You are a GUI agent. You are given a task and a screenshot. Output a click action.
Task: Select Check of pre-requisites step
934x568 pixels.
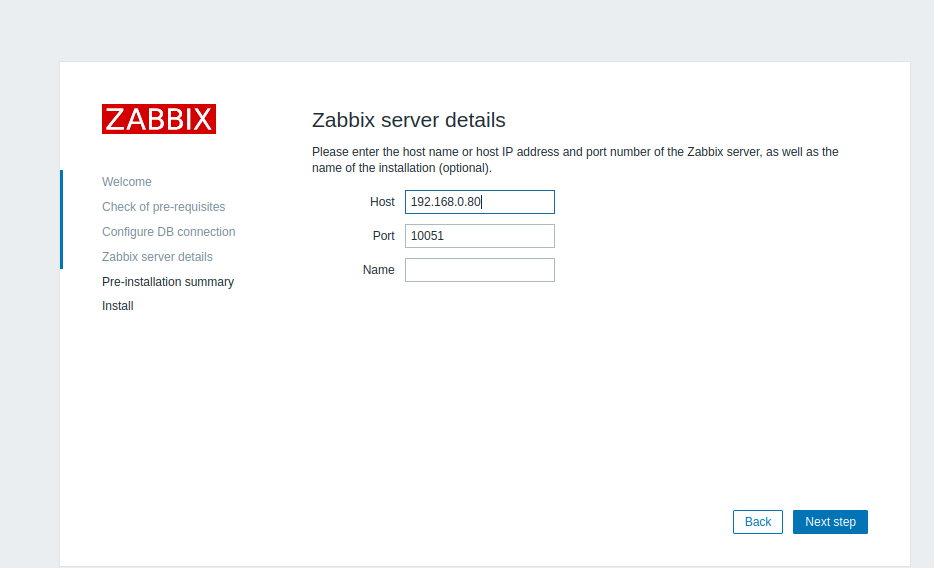coord(163,207)
